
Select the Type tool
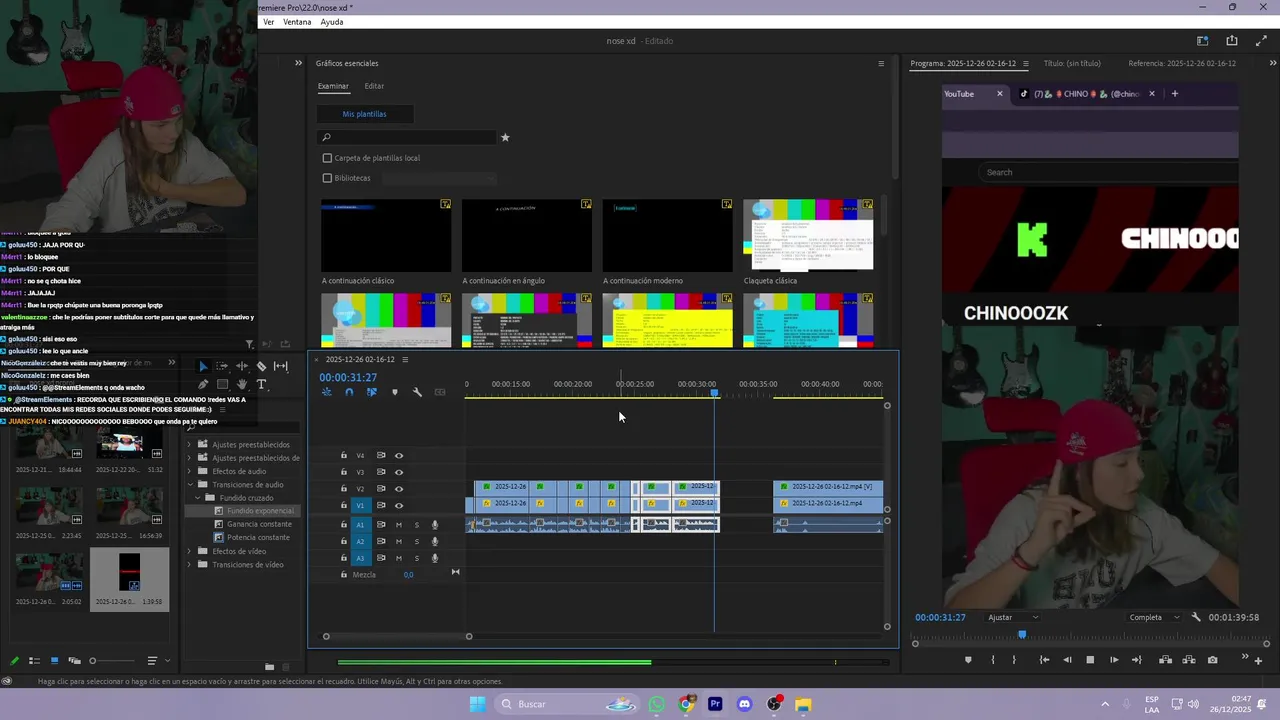[261, 384]
